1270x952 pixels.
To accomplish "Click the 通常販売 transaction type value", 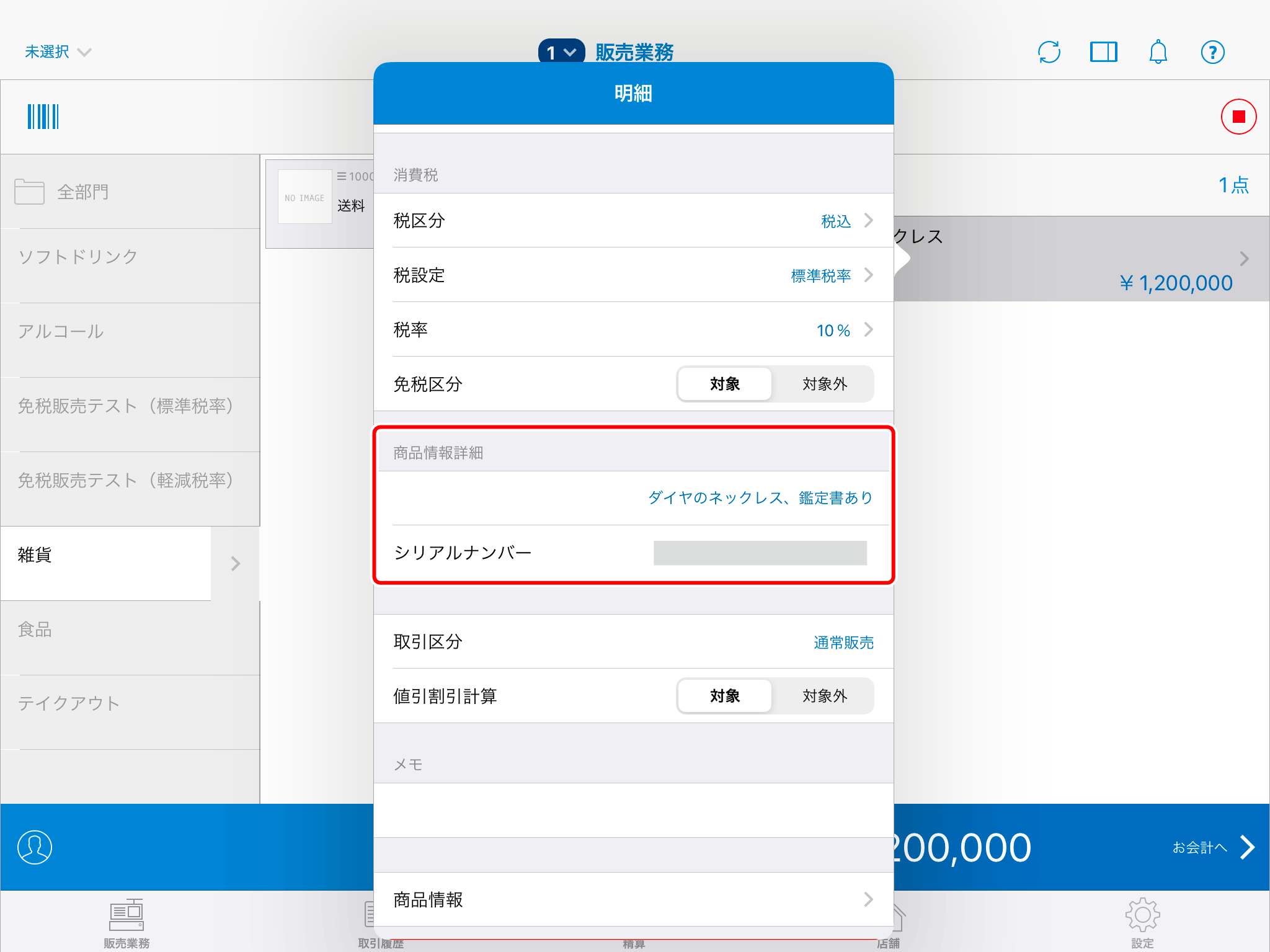I will click(x=843, y=642).
